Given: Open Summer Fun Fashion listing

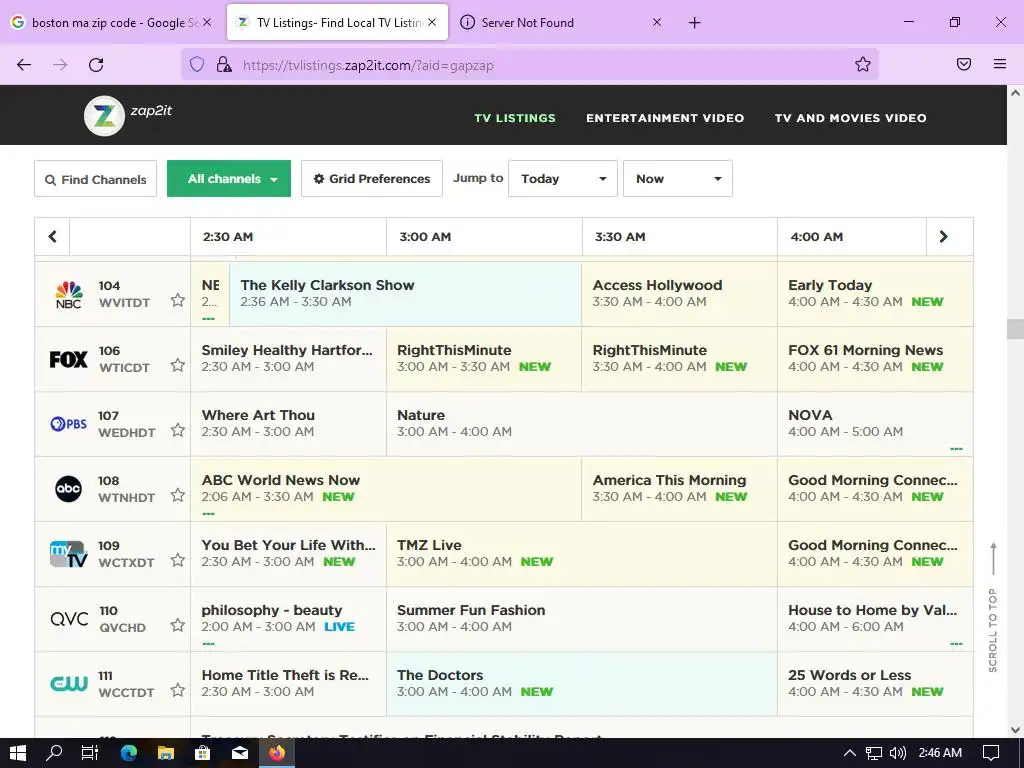Looking at the screenshot, I should tap(581, 618).
